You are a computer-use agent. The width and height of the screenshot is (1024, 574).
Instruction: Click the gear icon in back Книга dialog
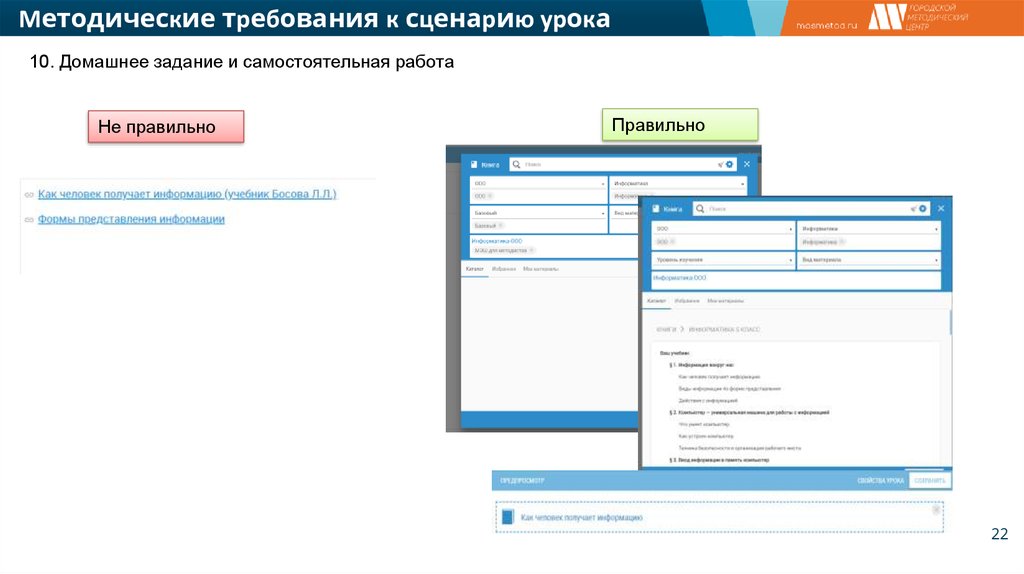point(729,164)
